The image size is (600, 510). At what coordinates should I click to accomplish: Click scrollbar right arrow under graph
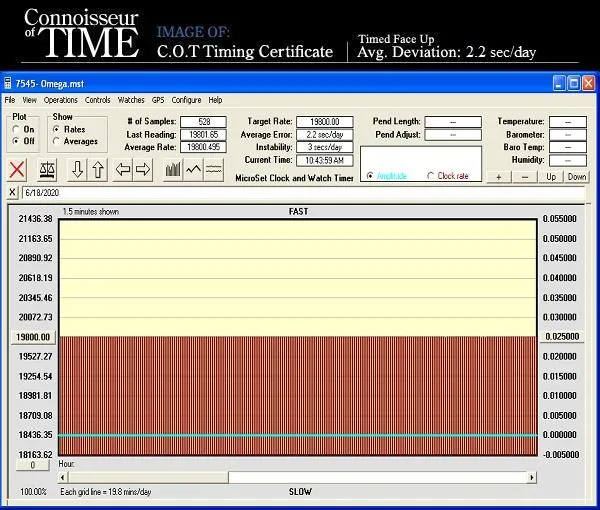(532, 477)
